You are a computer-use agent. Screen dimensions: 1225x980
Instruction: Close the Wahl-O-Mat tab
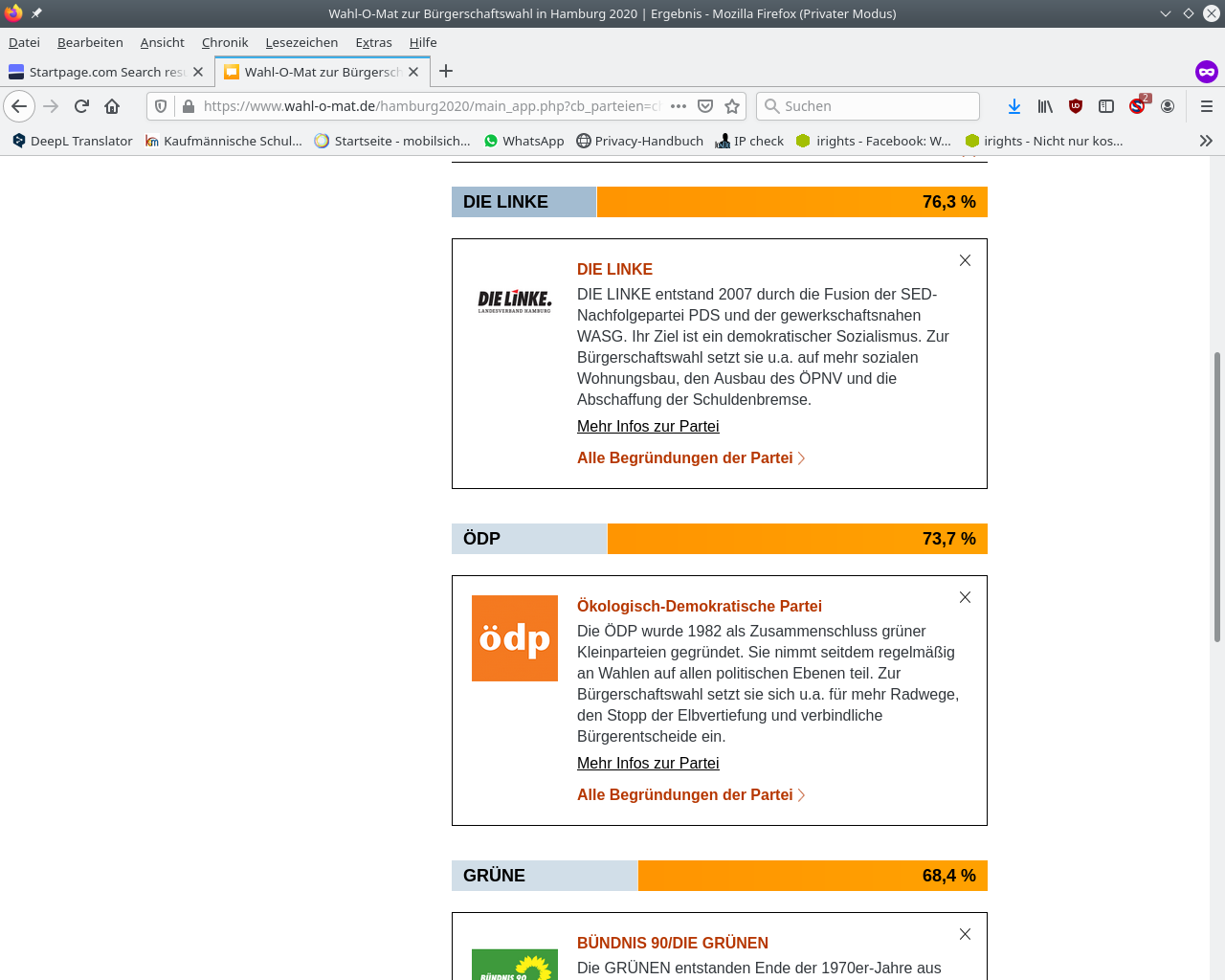coord(413,72)
